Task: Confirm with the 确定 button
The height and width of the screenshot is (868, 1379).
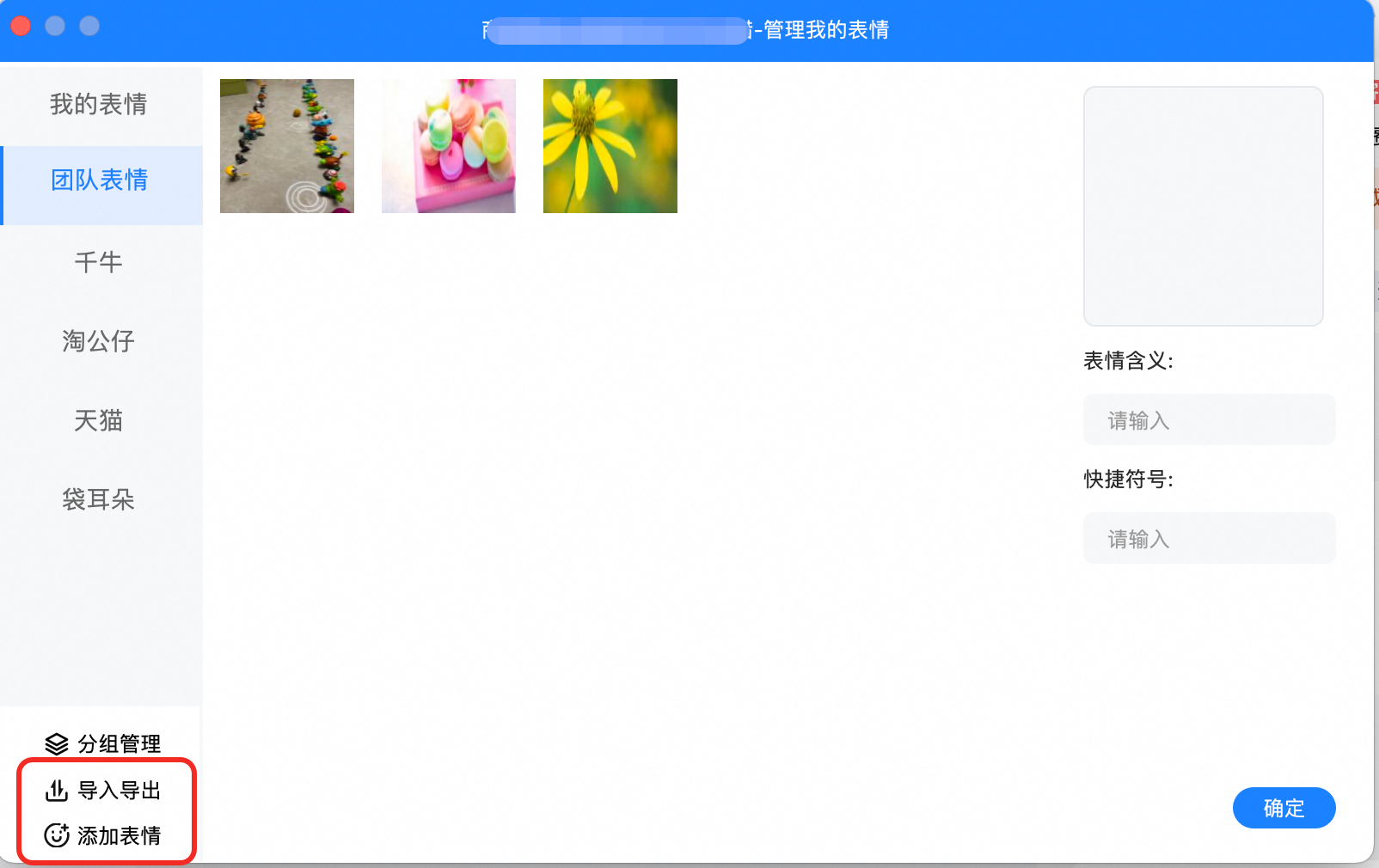Action: coord(1284,808)
